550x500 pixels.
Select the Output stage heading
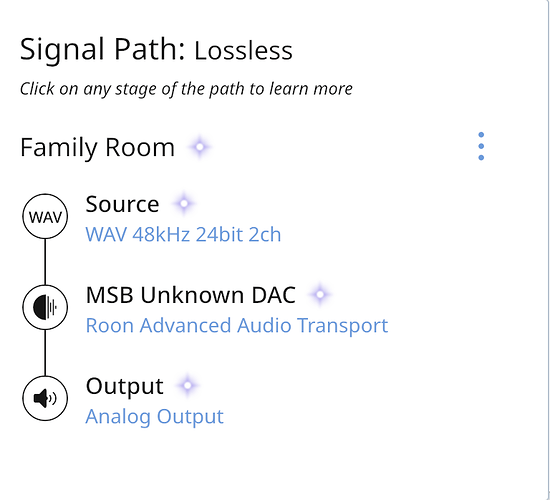coord(125,386)
